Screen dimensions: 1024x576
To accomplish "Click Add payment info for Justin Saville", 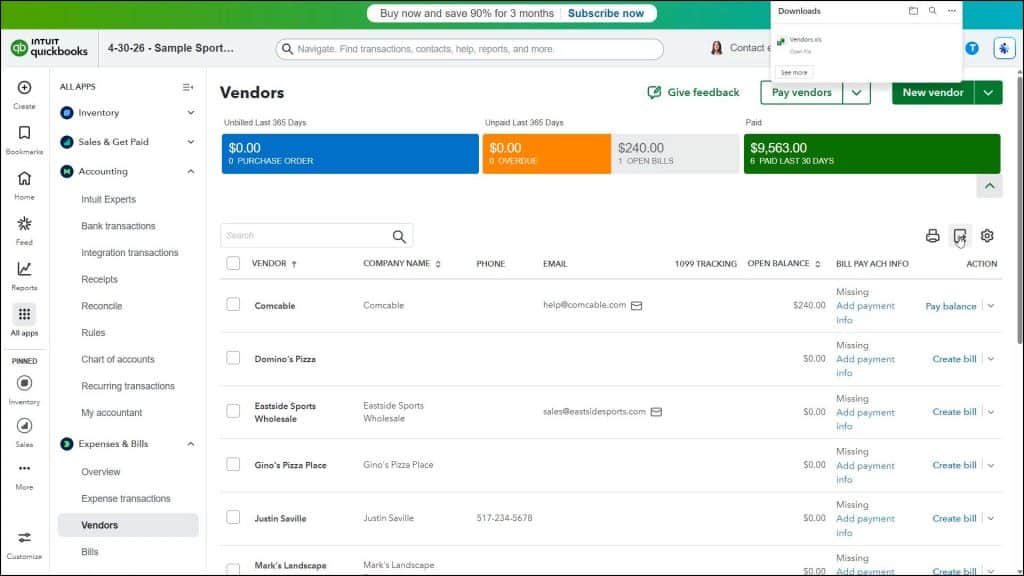I will (865, 526).
